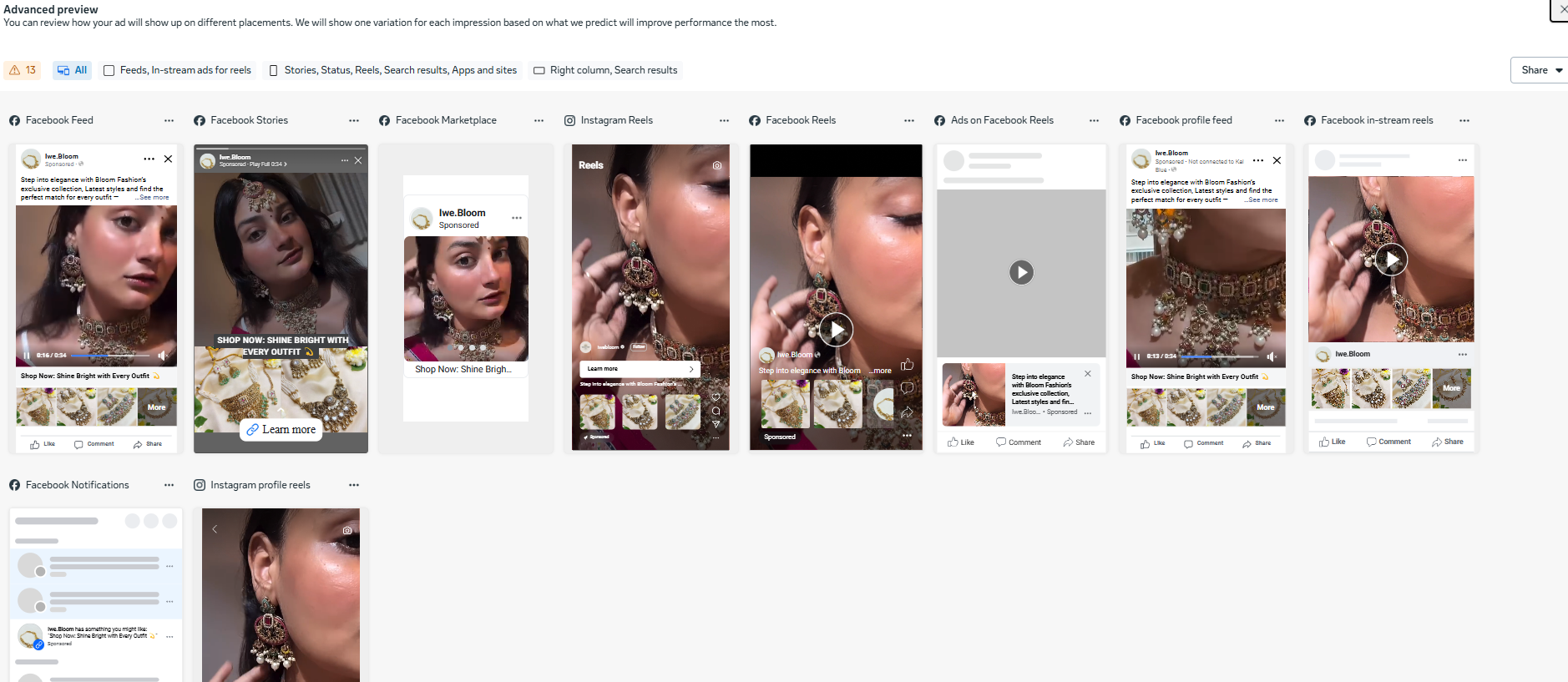Image resolution: width=1568 pixels, height=682 pixels.
Task: Pause the Facebook Feed preview video
Action: click(x=27, y=356)
